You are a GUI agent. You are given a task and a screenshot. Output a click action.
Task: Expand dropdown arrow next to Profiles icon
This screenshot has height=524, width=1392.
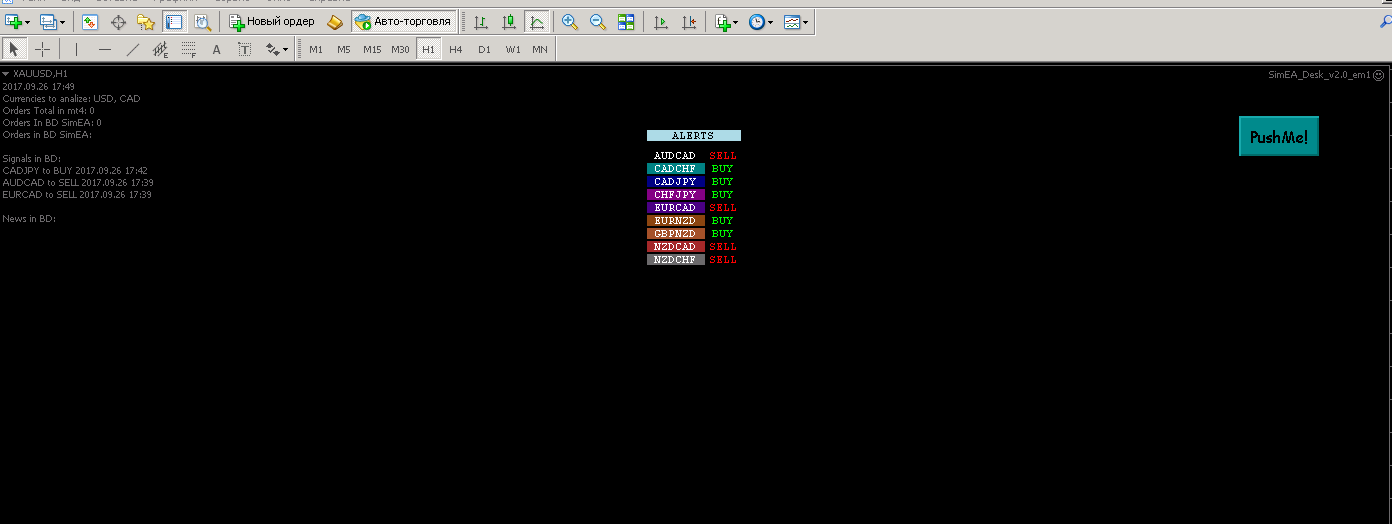click(x=62, y=22)
